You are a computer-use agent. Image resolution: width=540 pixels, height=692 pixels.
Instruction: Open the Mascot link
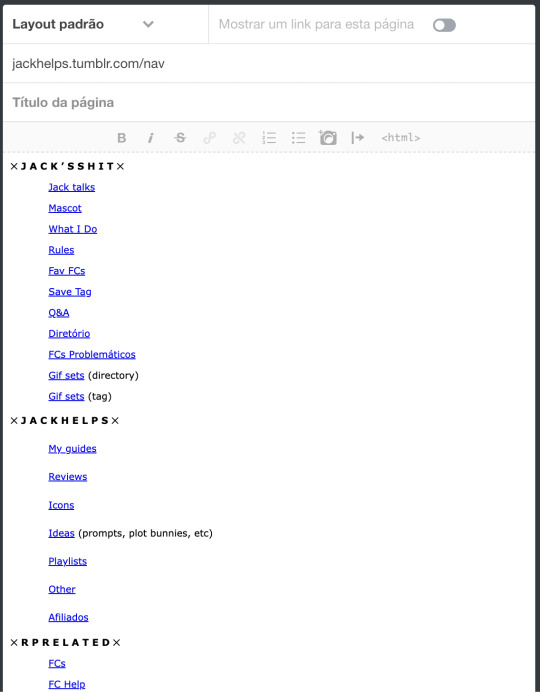(65, 208)
